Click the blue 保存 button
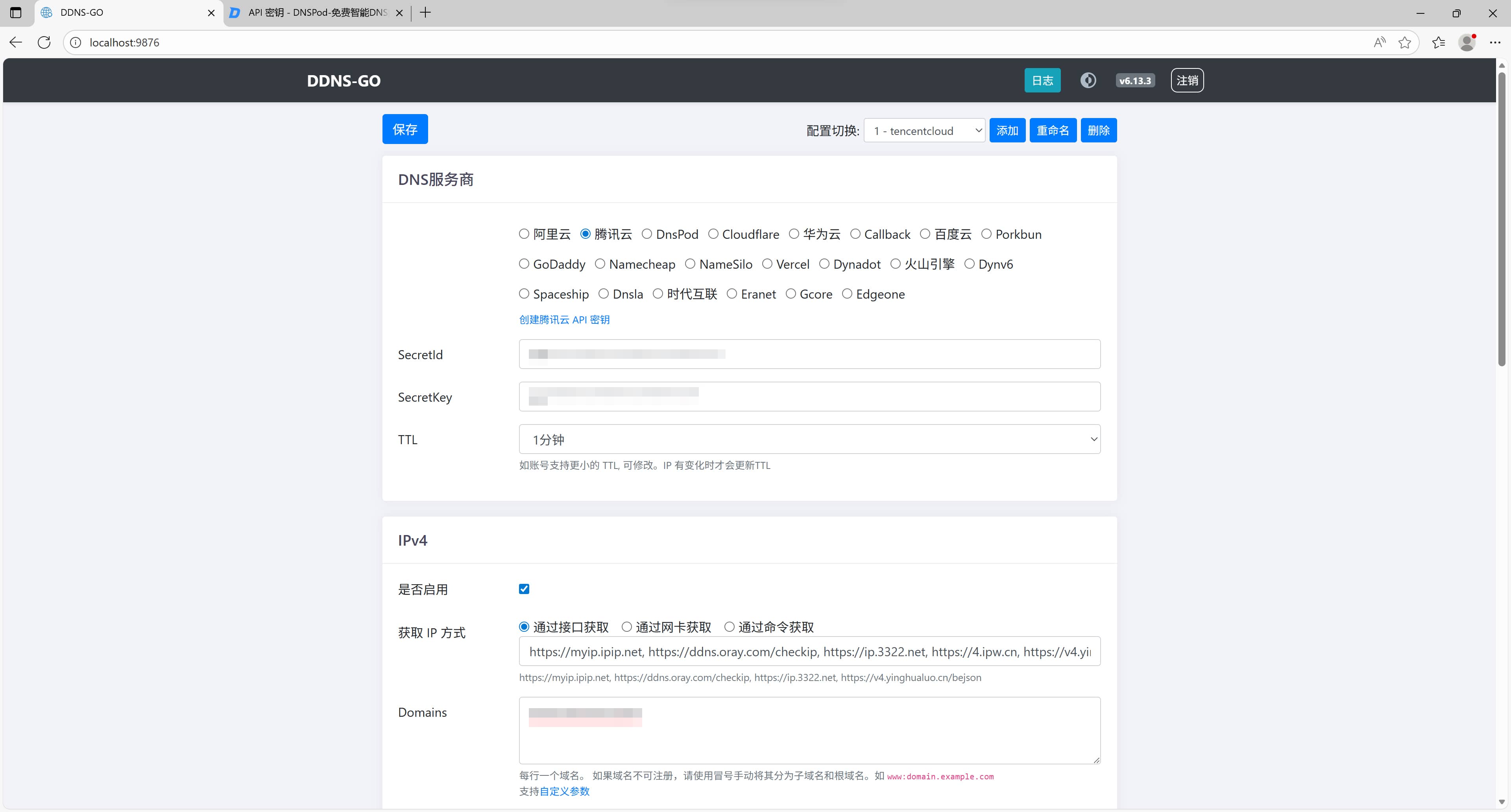This screenshot has height=812, width=1511. [405, 129]
